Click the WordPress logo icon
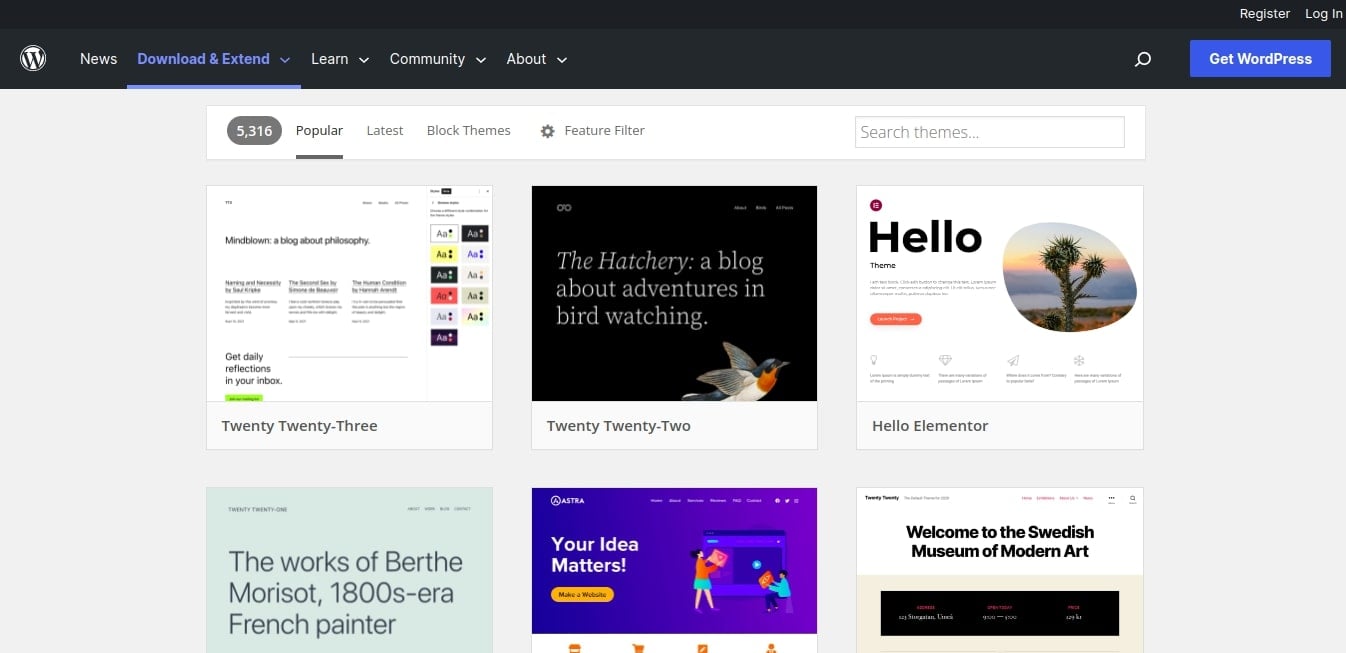This screenshot has width=1346, height=653. [x=33, y=59]
